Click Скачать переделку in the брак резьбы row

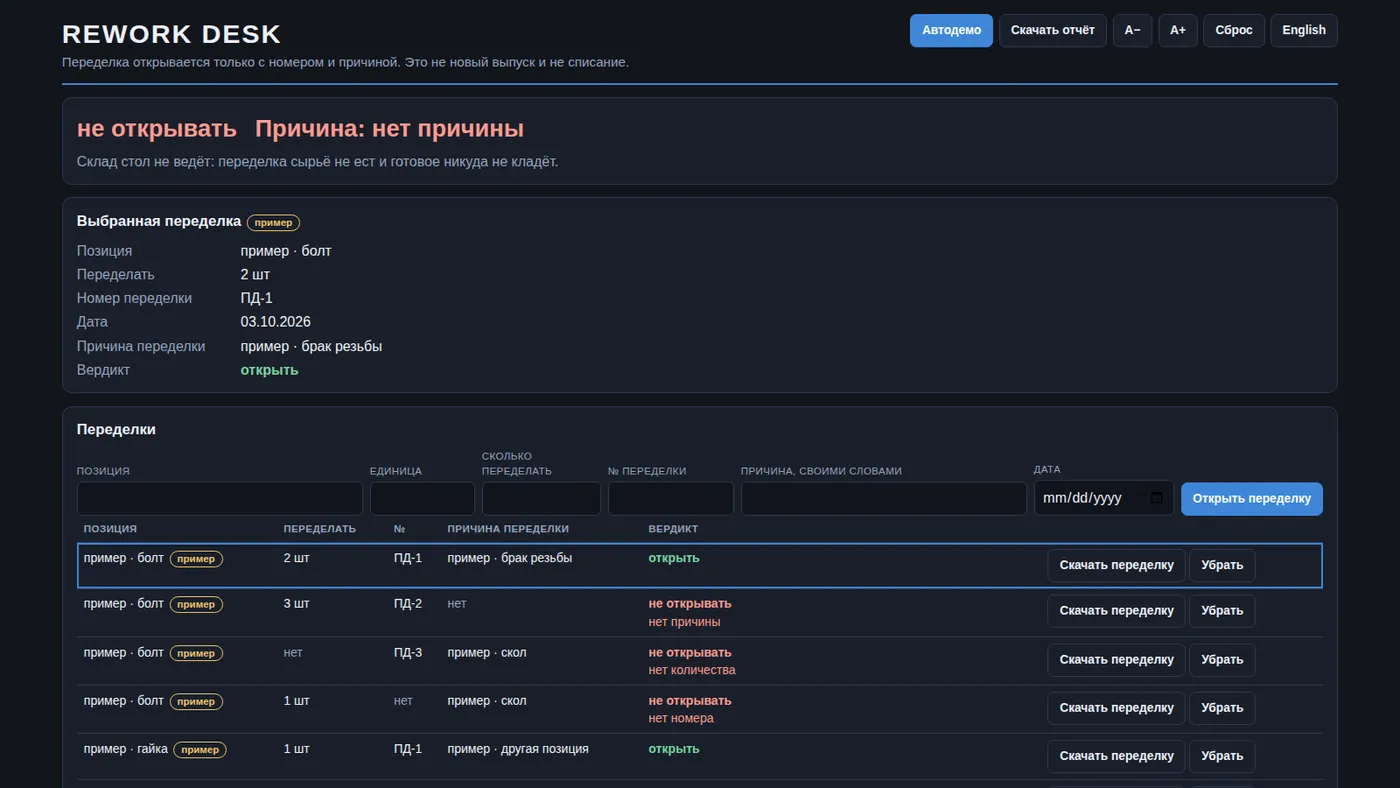tap(1116, 565)
